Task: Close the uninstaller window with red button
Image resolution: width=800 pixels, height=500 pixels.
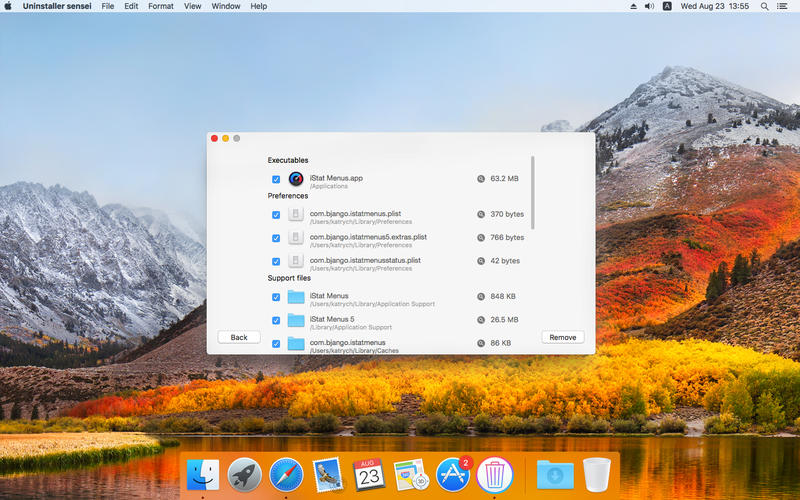Action: point(214,138)
